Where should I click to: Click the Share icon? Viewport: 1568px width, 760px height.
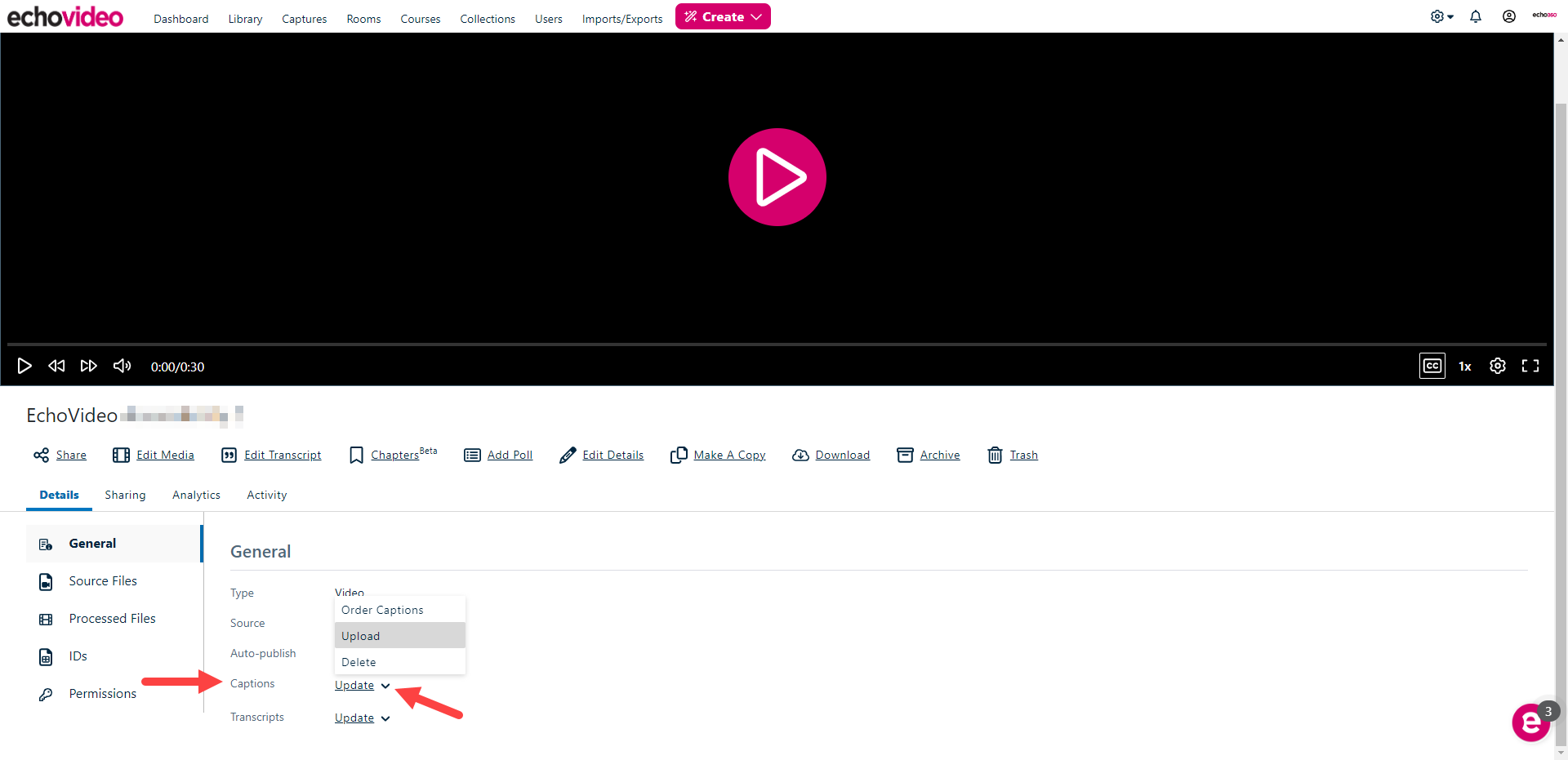pyautogui.click(x=41, y=455)
